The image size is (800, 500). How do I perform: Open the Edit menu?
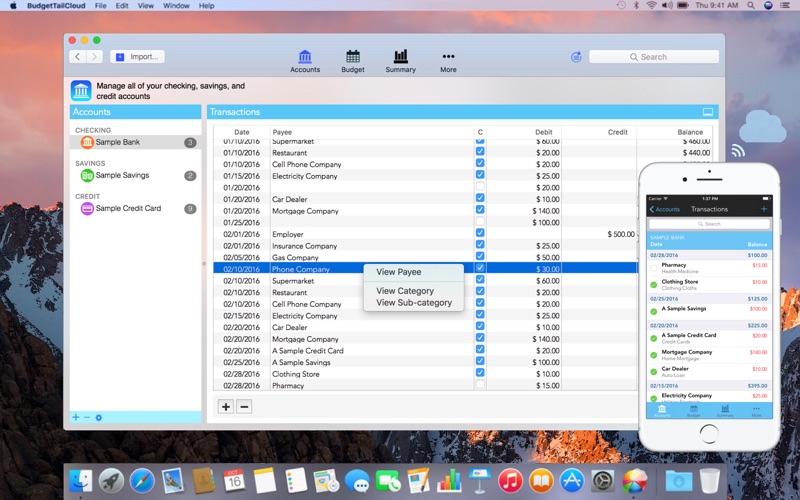click(122, 6)
